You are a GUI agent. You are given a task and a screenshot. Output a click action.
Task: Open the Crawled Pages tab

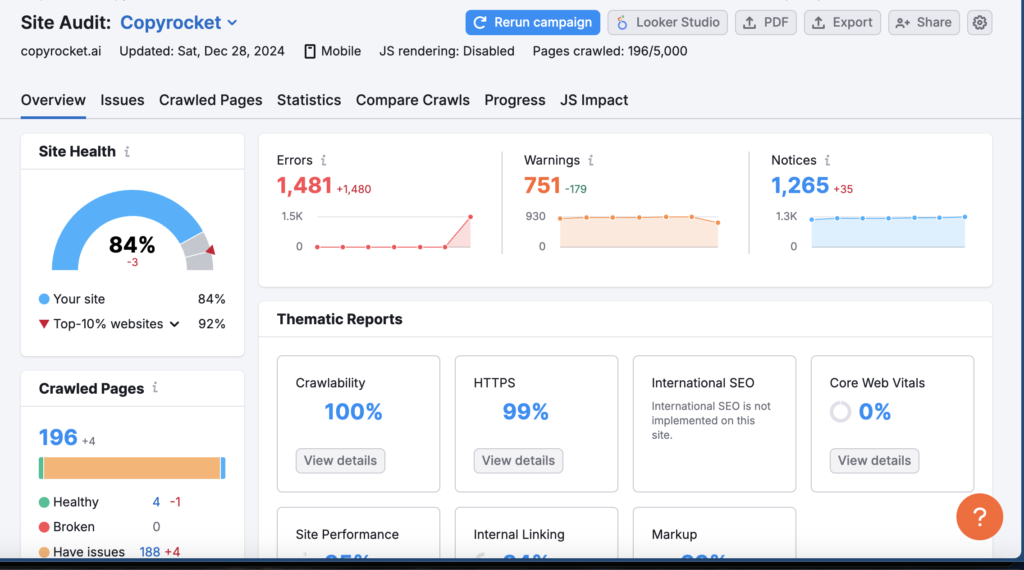point(210,100)
